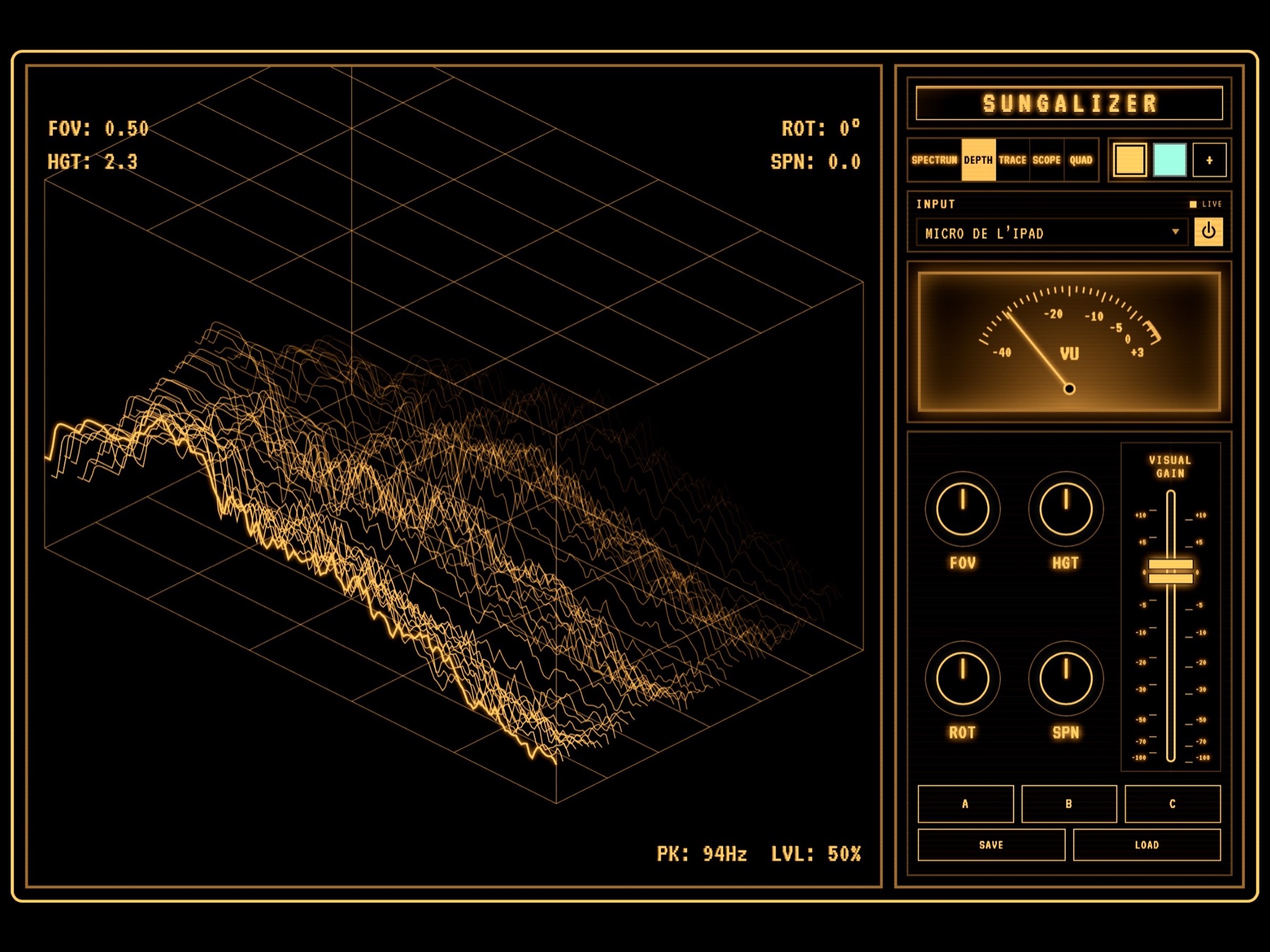
Task: Click the Sungalizer title logo
Action: point(1069,103)
